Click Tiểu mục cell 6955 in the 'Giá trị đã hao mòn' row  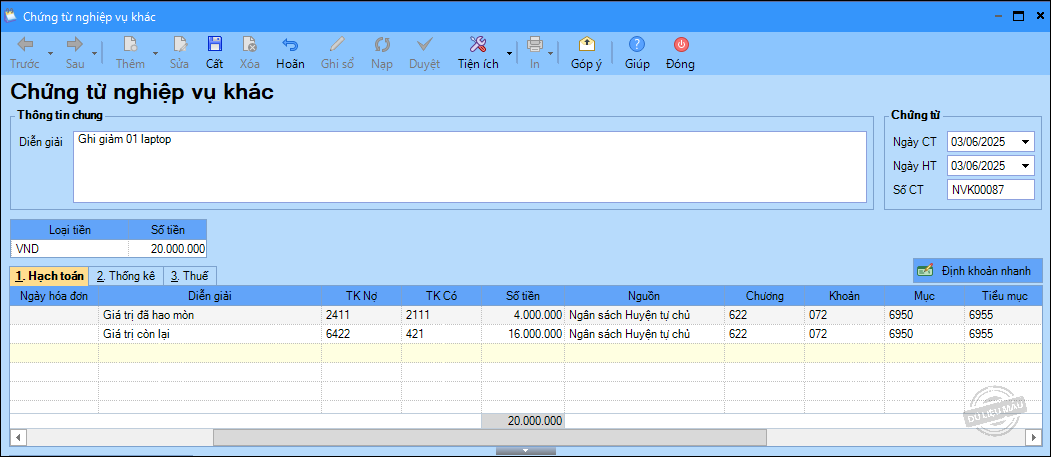click(x=1003, y=315)
